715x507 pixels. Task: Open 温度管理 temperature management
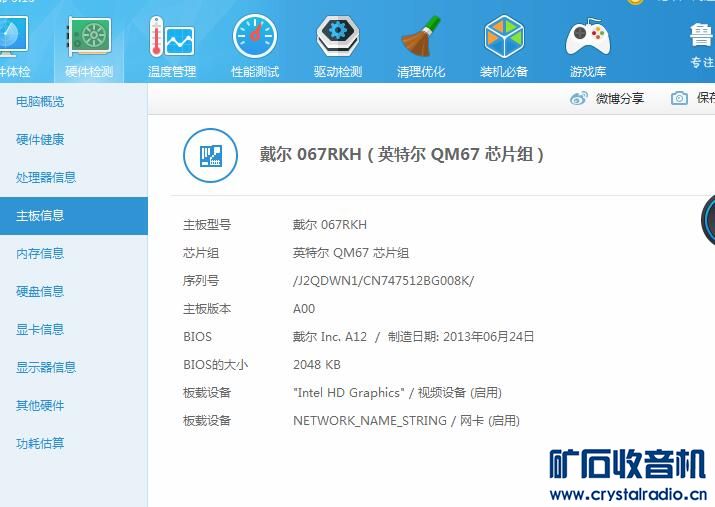(172, 46)
